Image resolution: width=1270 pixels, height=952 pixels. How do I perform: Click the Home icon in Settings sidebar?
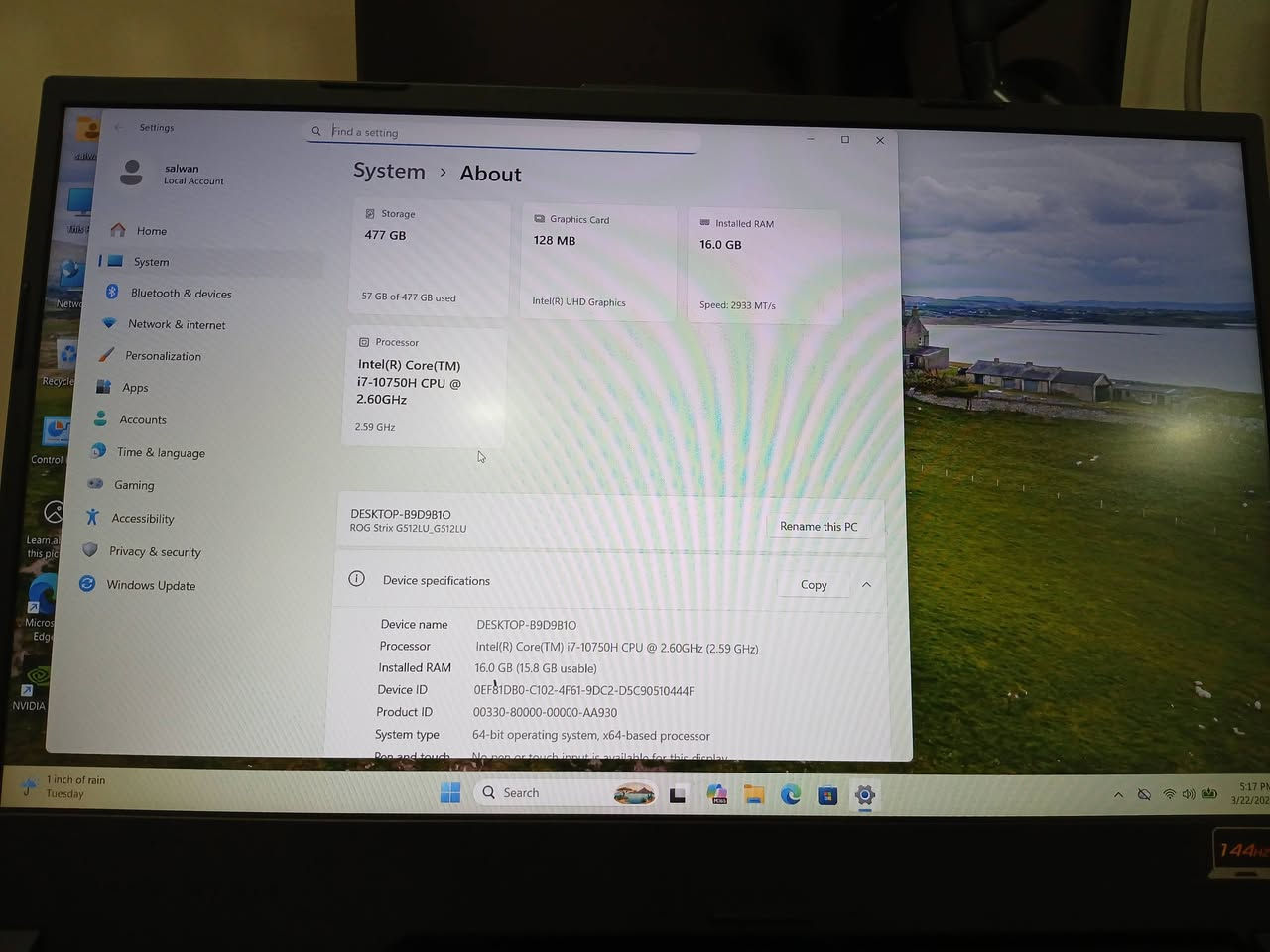click(118, 230)
